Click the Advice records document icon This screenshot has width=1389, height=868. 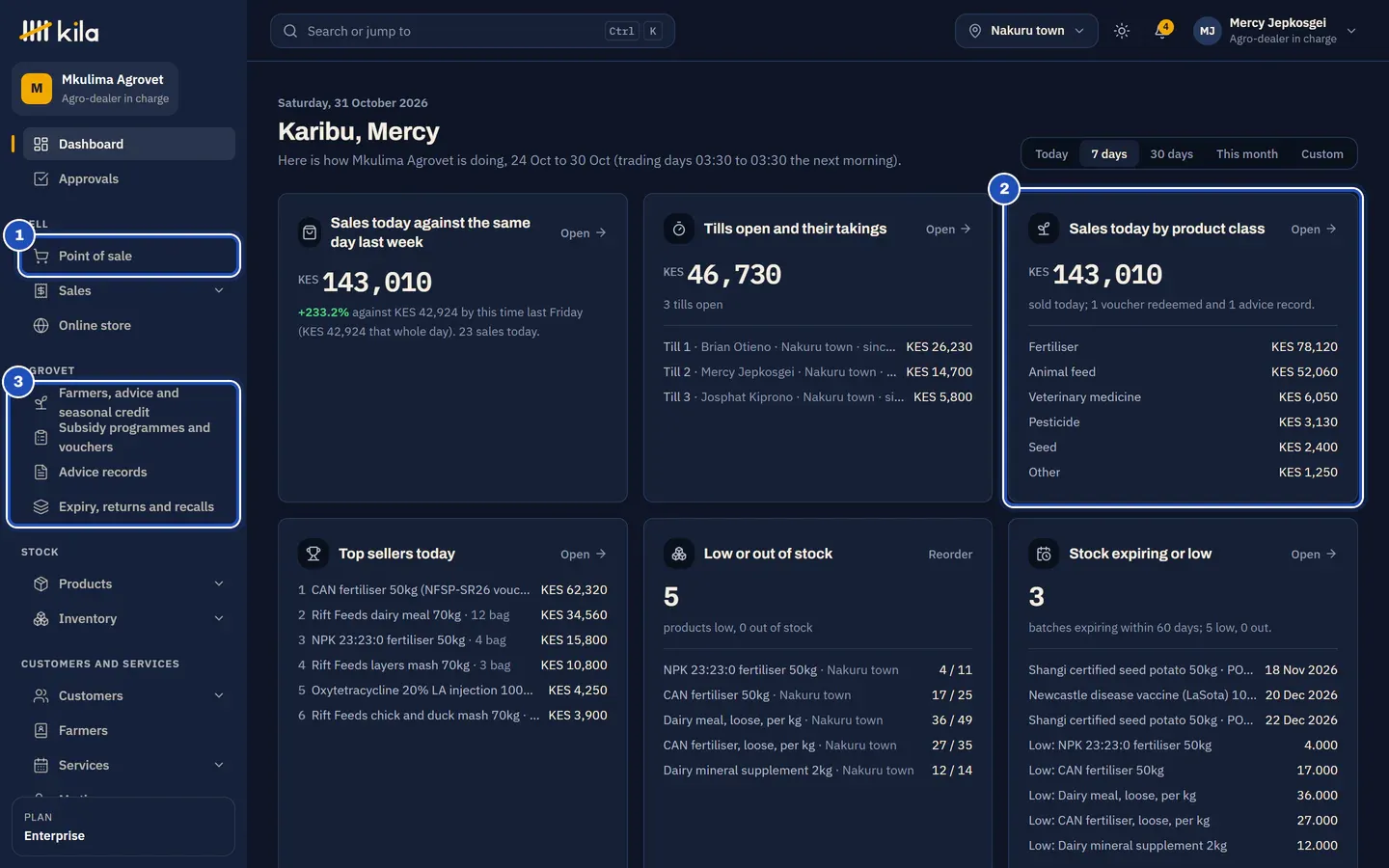tap(41, 472)
